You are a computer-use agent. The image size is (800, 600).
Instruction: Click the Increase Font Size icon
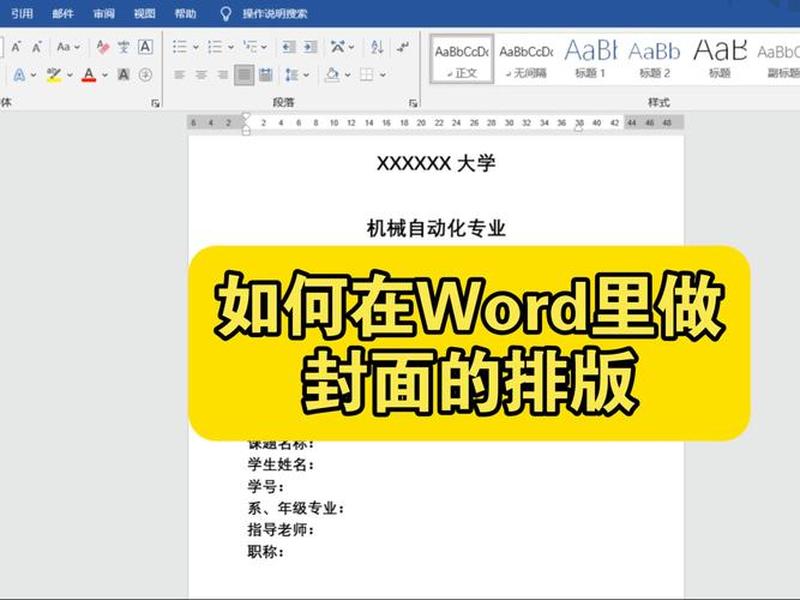coord(16,47)
